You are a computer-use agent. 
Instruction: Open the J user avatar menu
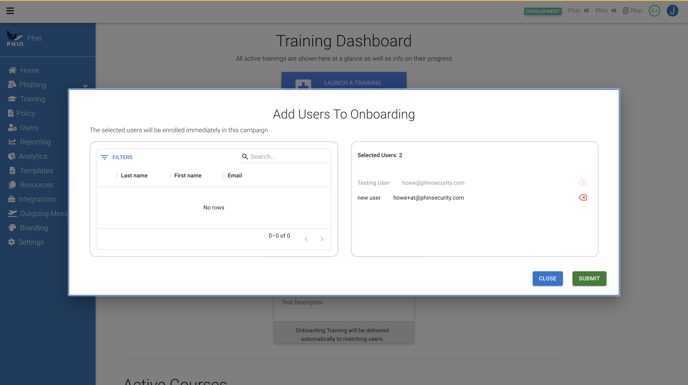click(673, 11)
